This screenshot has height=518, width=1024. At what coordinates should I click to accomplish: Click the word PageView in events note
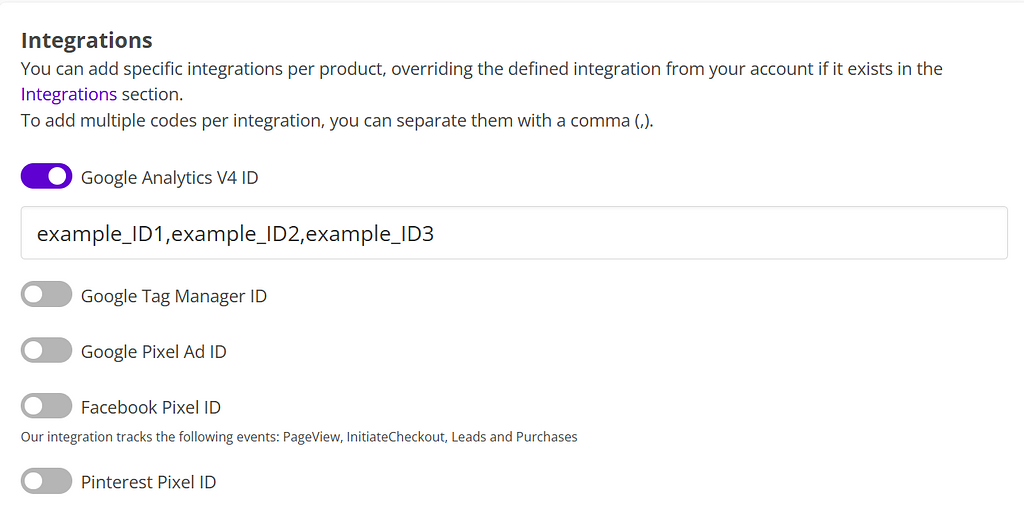coord(309,437)
